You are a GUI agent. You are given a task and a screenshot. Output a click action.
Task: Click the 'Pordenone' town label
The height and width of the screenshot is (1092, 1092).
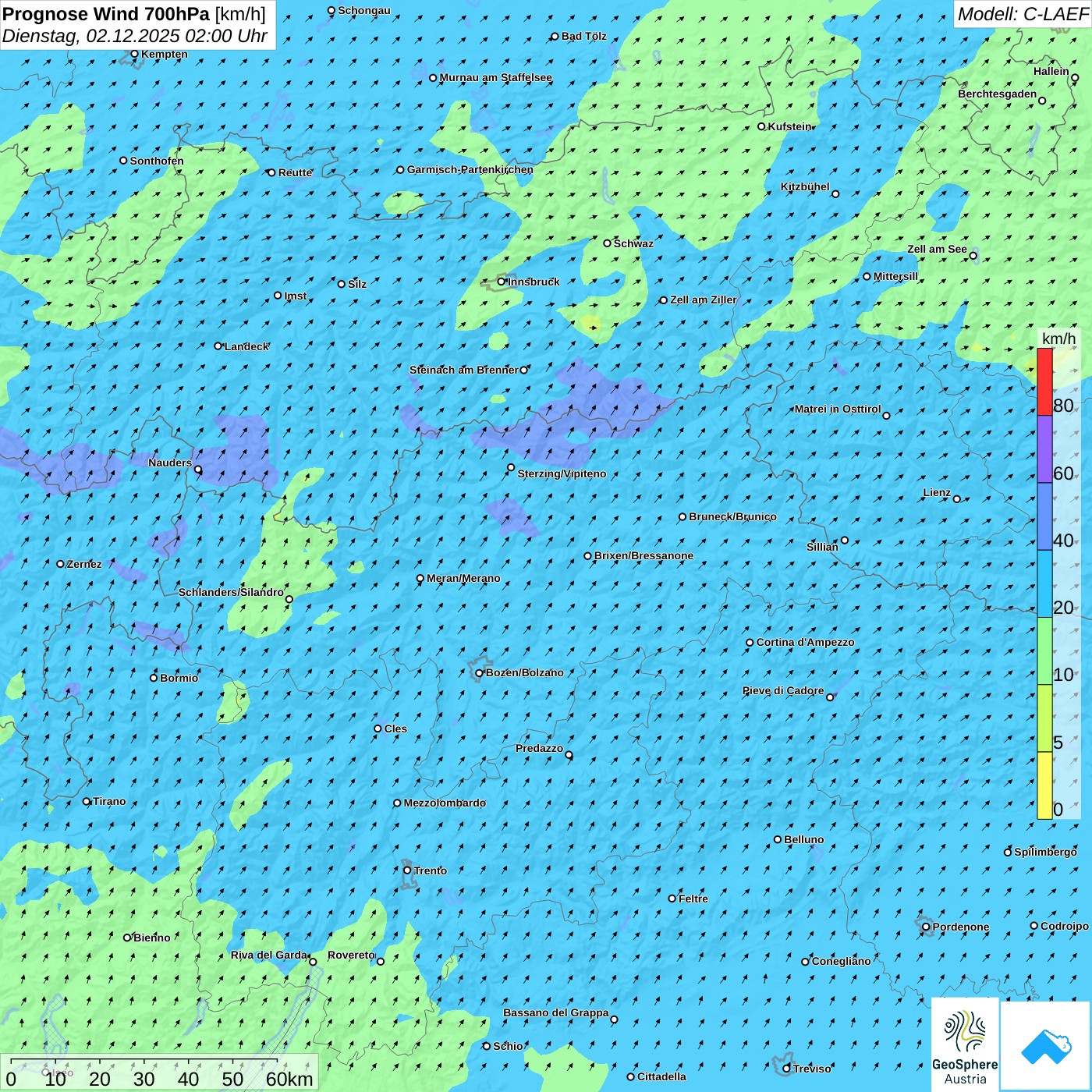click(961, 927)
